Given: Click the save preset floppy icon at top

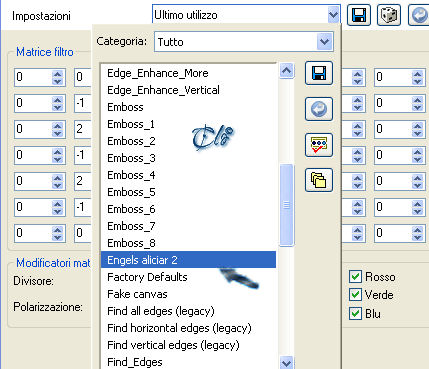Looking at the screenshot, I should (x=359, y=15).
